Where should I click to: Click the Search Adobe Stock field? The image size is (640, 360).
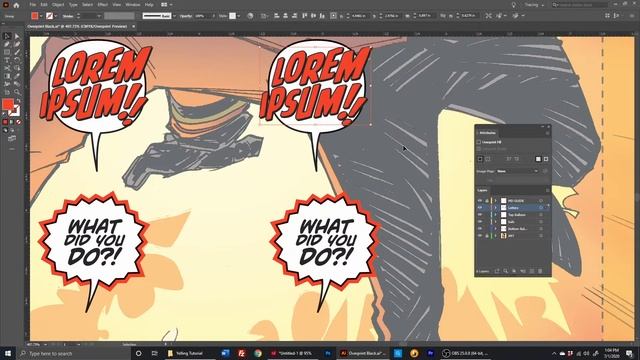[580, 5]
